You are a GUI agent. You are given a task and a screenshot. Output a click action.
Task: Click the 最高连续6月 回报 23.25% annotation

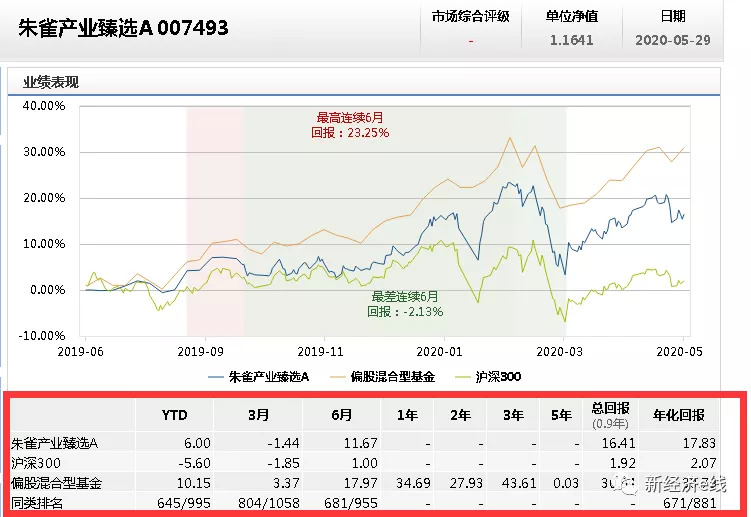(x=350, y=125)
